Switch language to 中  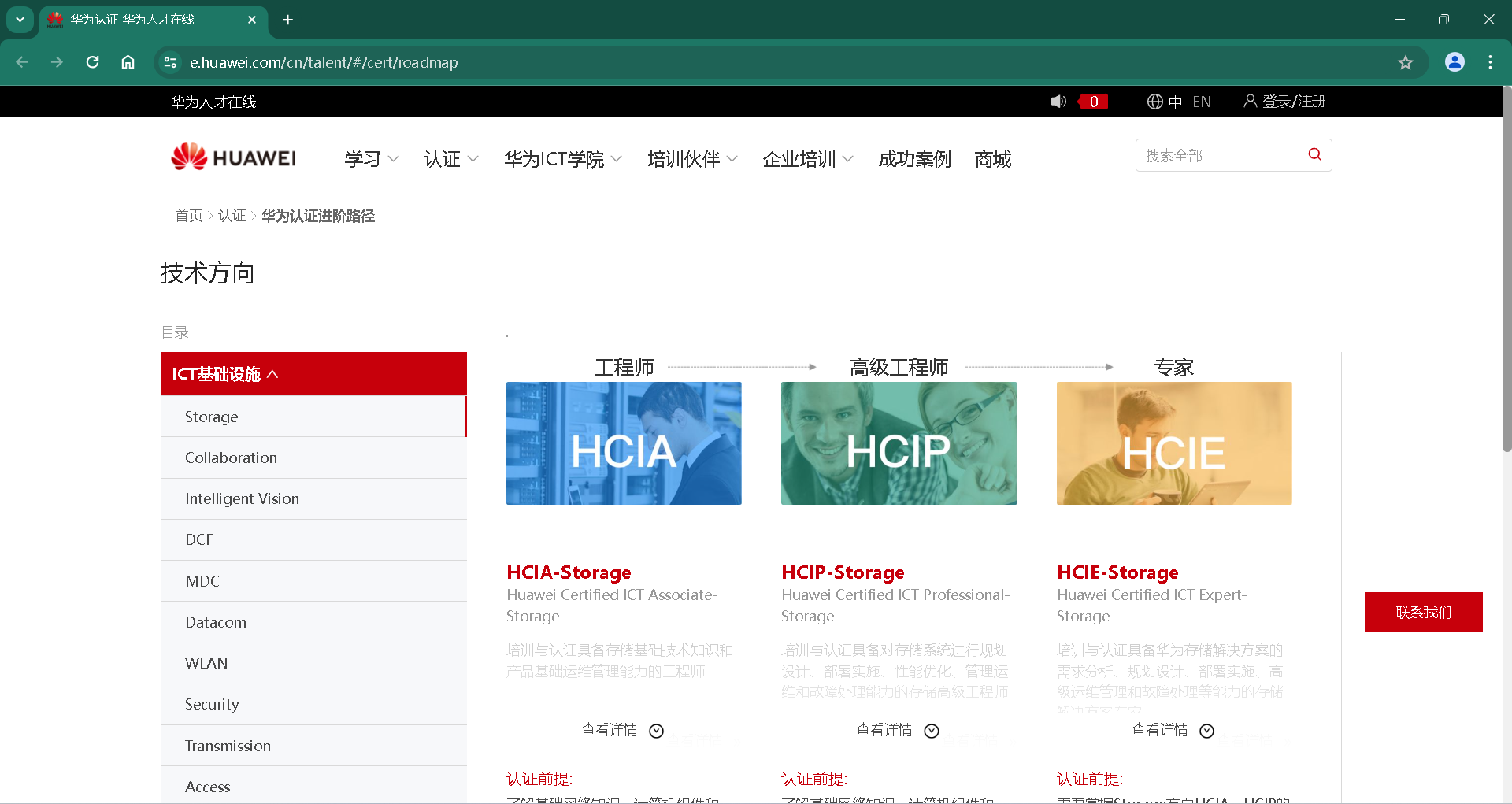[1175, 102]
